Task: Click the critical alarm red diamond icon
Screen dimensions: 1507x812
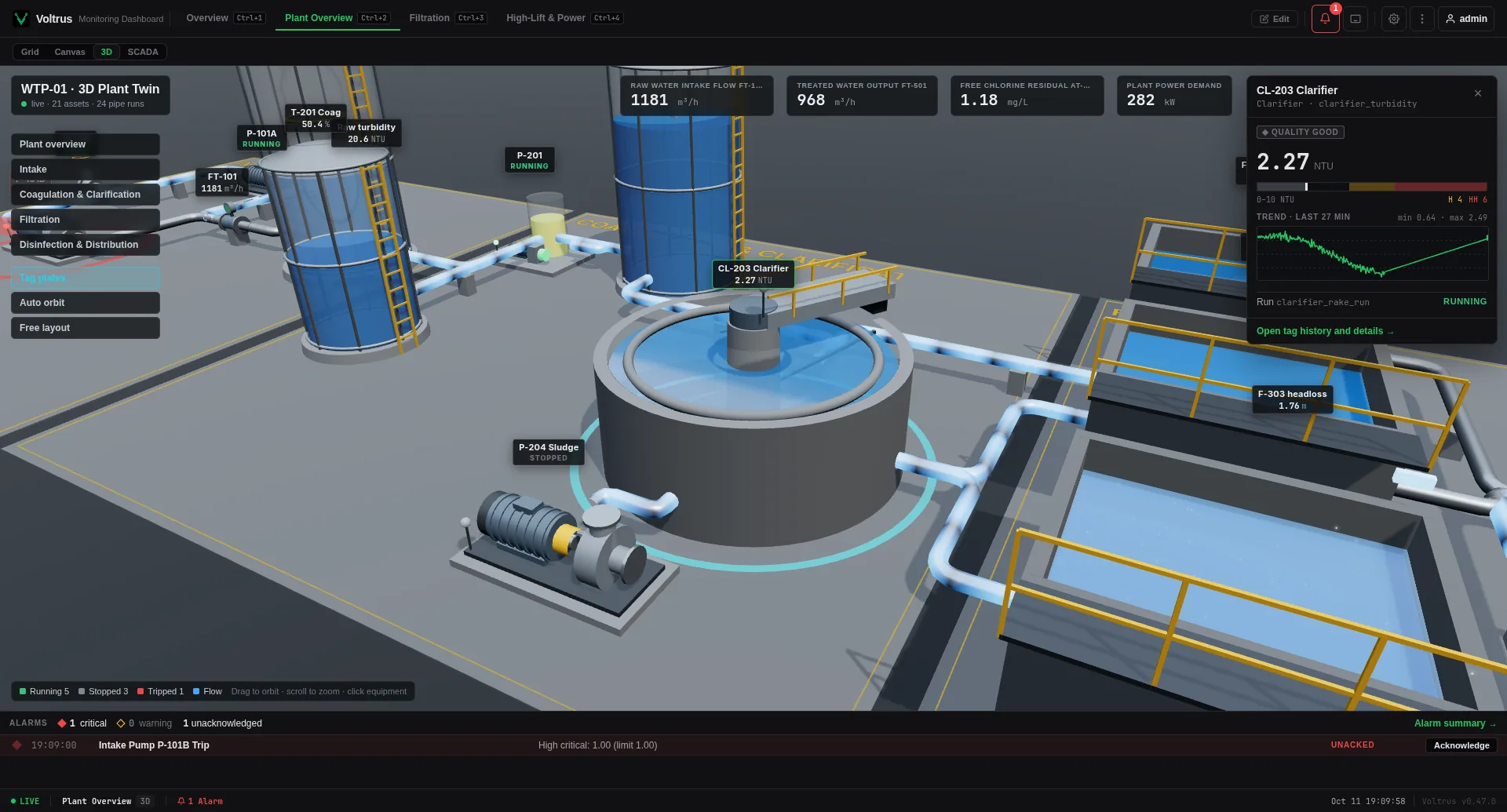Action: (62, 723)
